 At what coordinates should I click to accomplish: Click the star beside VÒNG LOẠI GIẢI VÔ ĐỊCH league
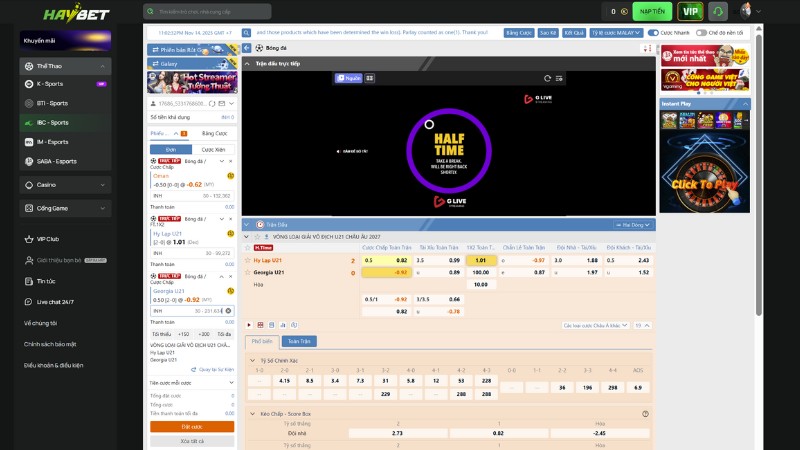(x=257, y=237)
